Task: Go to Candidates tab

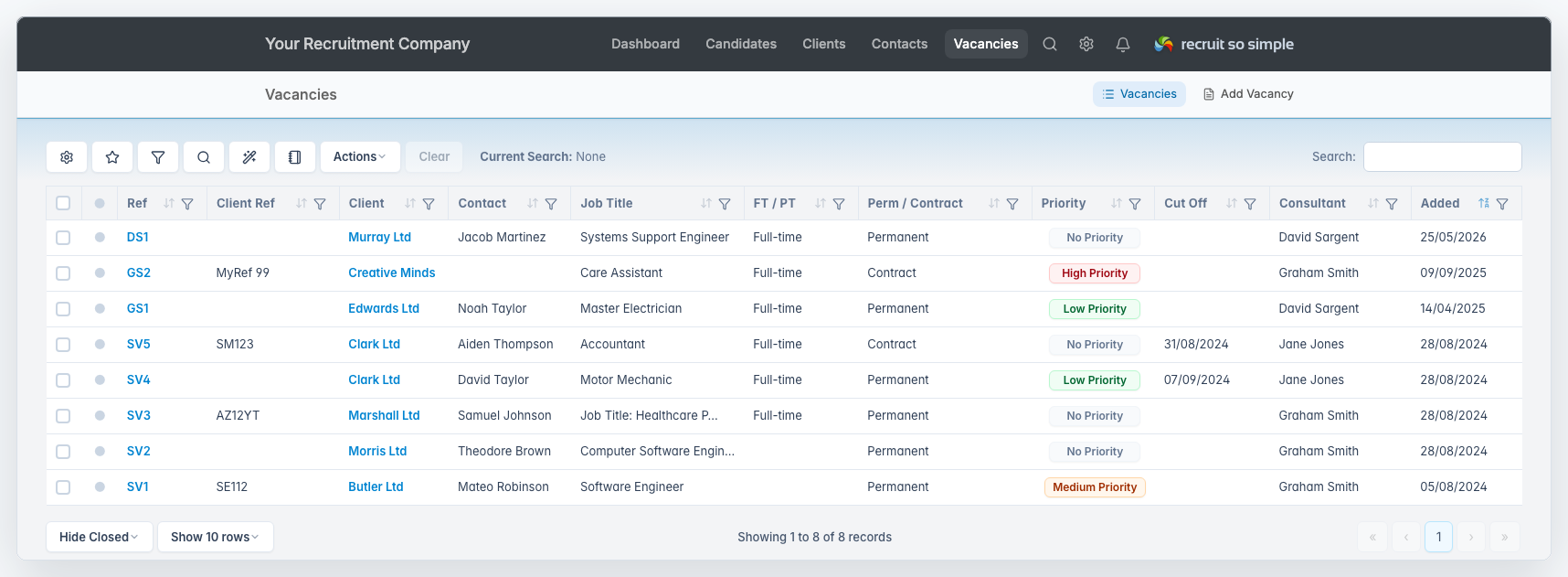Action: [x=741, y=44]
